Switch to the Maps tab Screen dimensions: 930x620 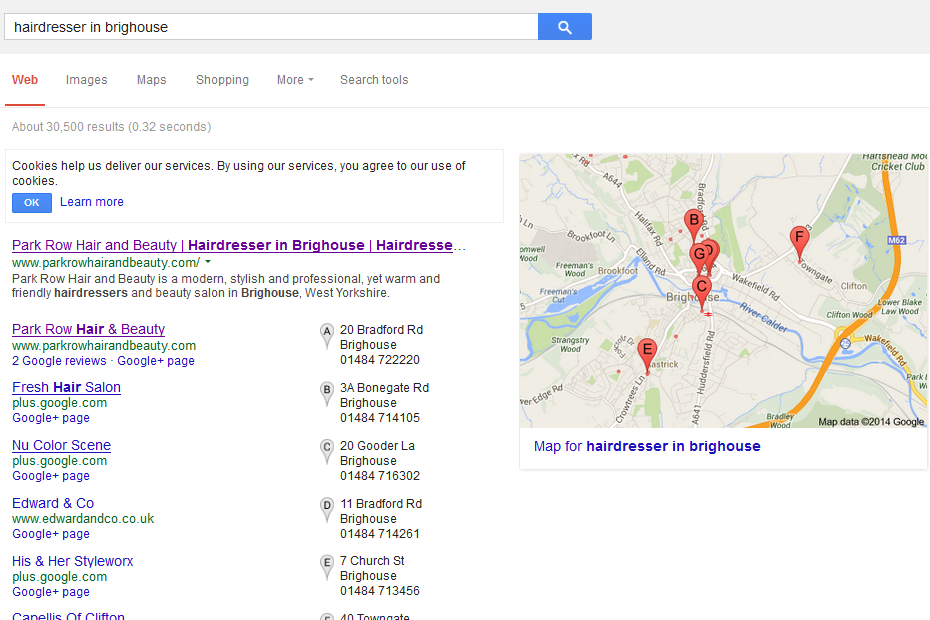click(151, 80)
